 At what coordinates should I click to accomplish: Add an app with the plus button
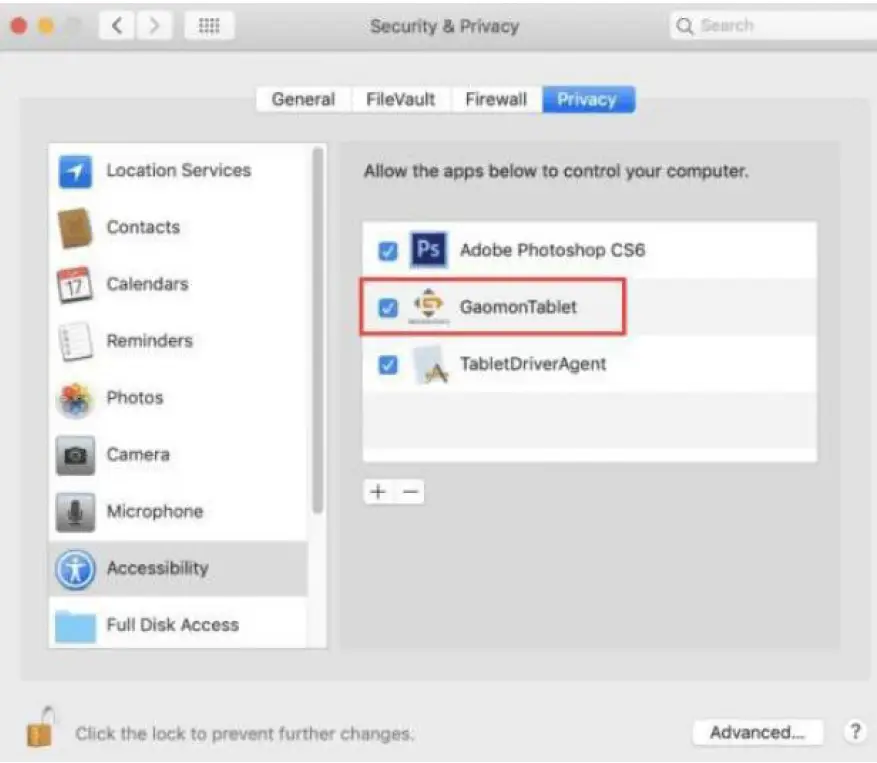click(379, 492)
